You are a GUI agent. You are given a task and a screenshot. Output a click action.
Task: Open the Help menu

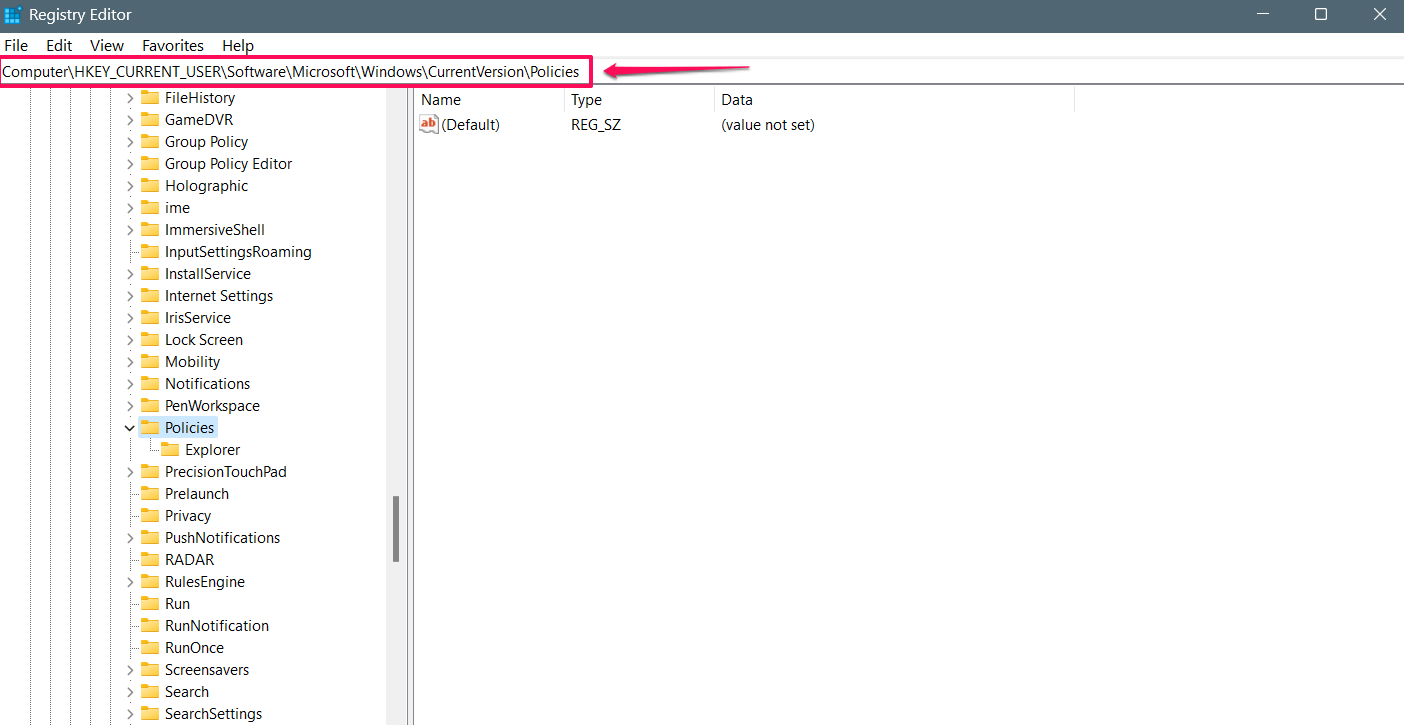click(238, 45)
